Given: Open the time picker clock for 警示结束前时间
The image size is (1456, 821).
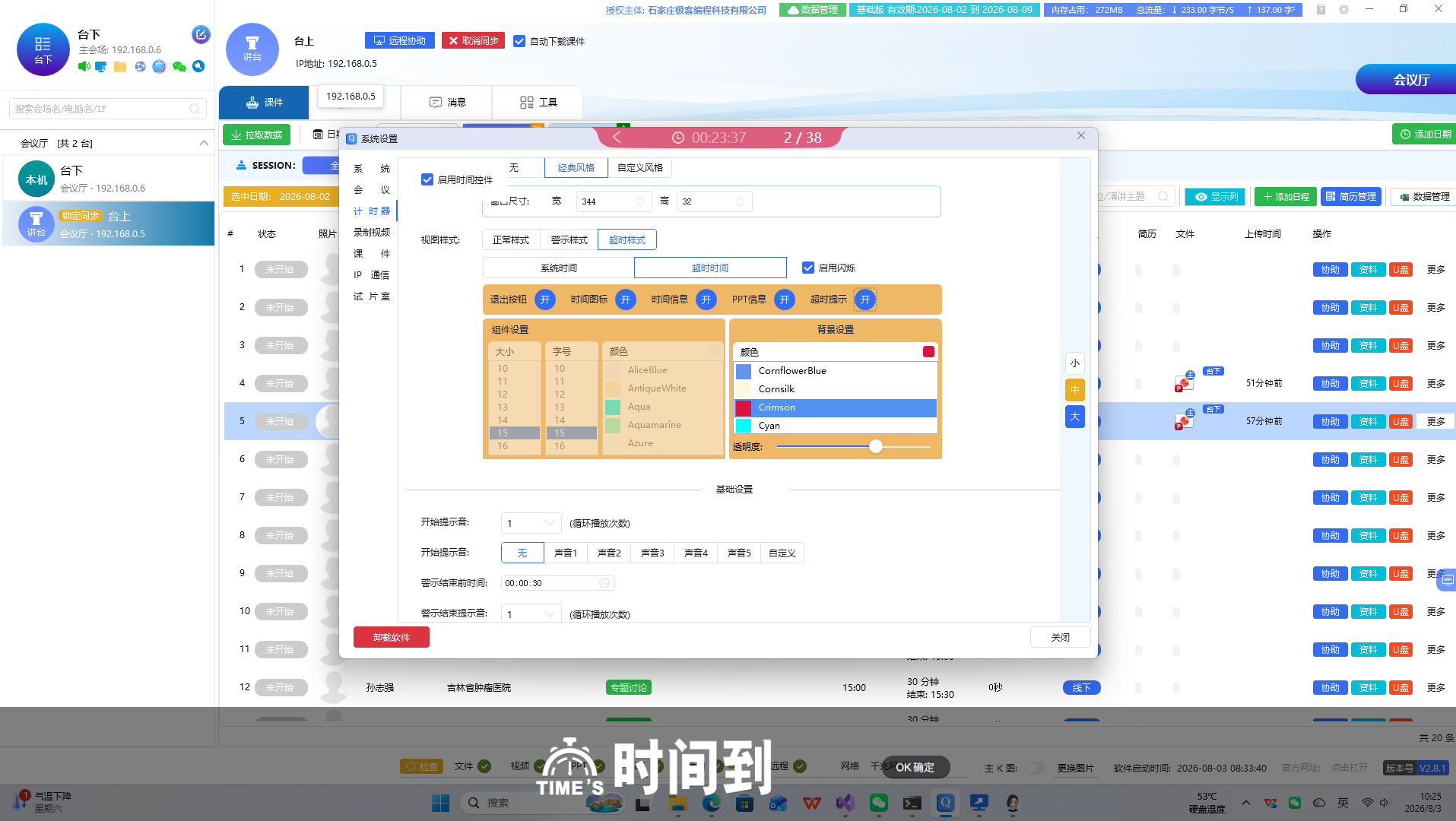Looking at the screenshot, I should [x=604, y=583].
